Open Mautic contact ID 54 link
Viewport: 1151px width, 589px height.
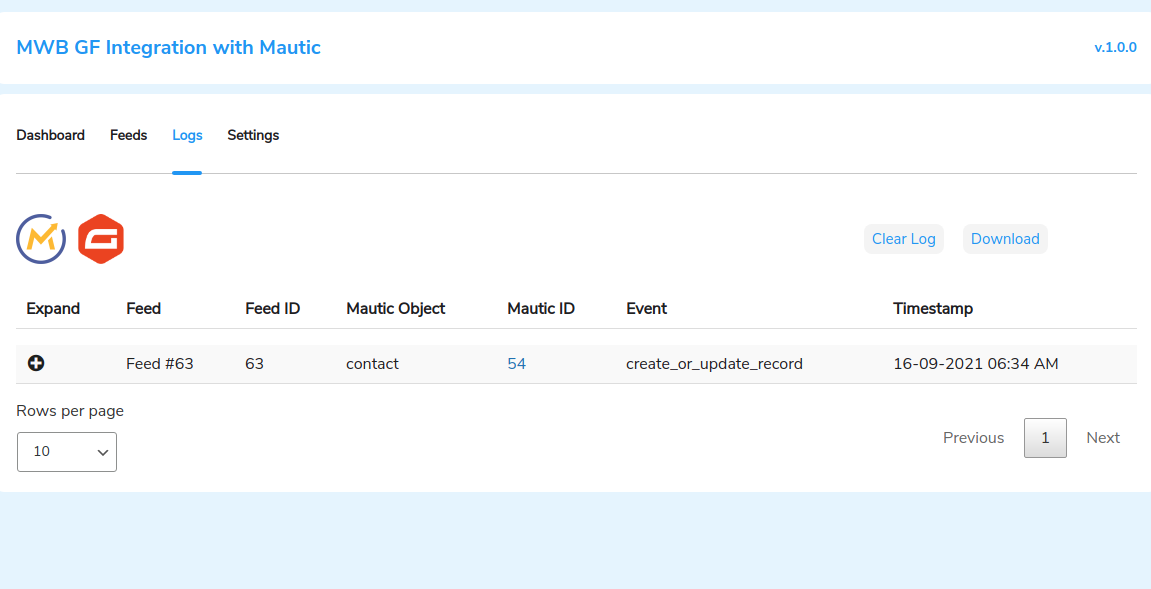tap(517, 364)
